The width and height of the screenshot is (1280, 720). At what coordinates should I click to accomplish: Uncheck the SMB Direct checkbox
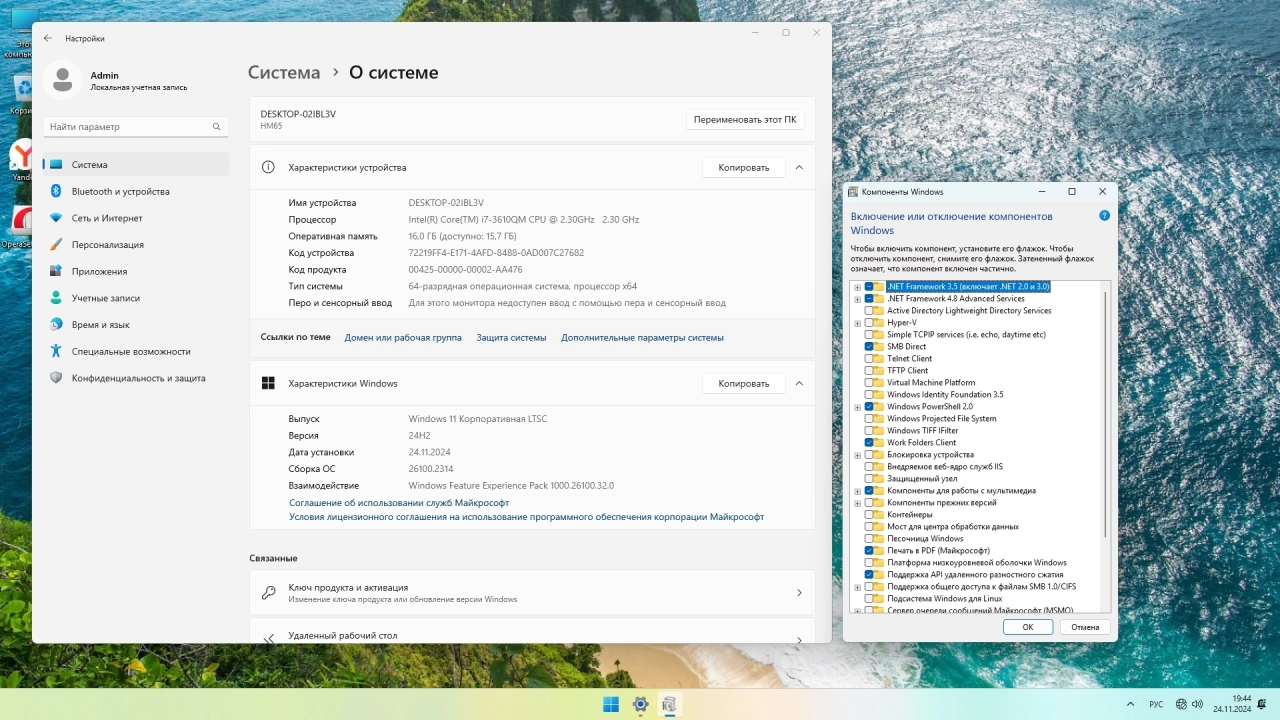click(869, 347)
